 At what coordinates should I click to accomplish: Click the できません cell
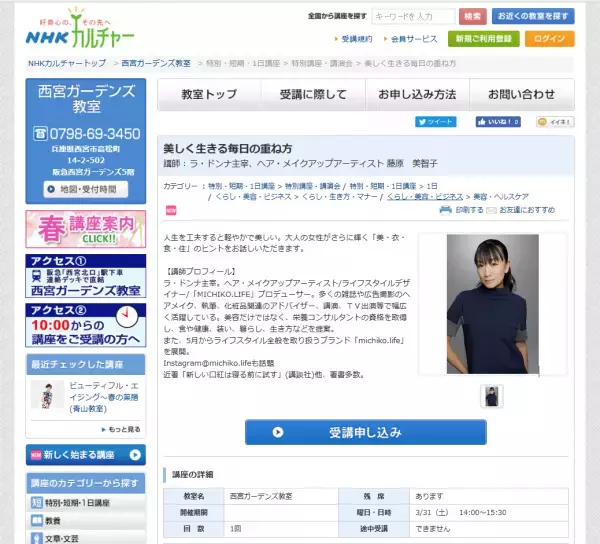click(489, 529)
